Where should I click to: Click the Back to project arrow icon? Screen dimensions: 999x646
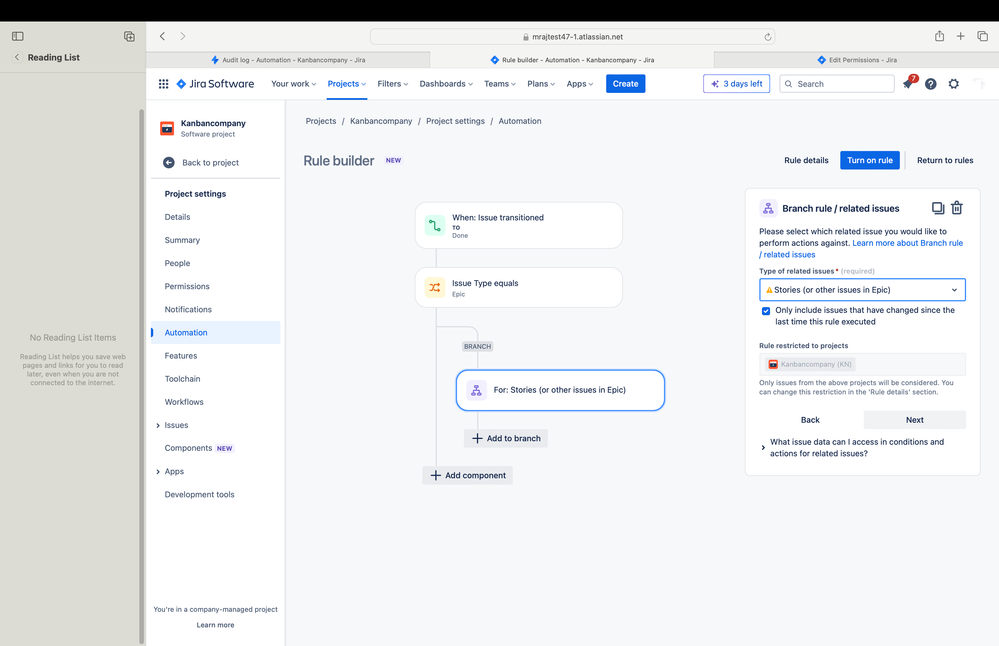point(169,162)
